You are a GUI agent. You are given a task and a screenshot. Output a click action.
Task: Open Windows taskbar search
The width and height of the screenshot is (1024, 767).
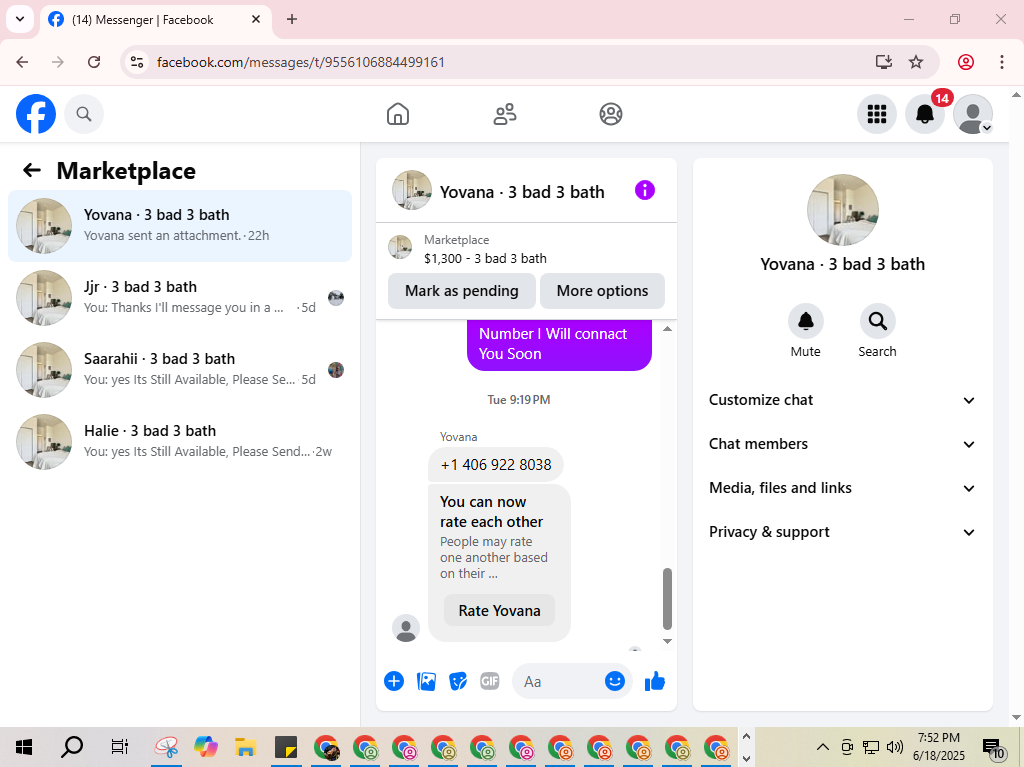[72, 747]
